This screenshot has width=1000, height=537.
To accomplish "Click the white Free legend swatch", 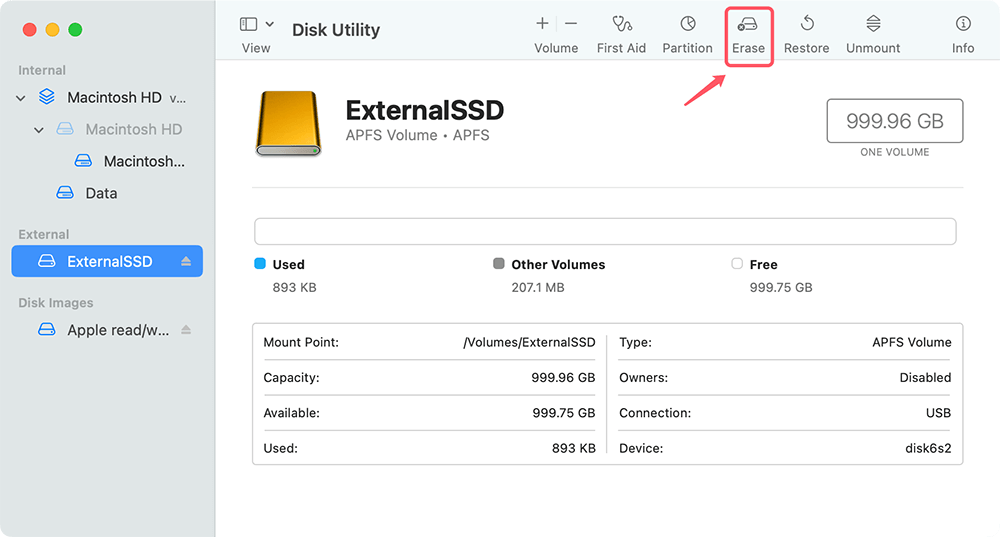I will click(x=737, y=264).
